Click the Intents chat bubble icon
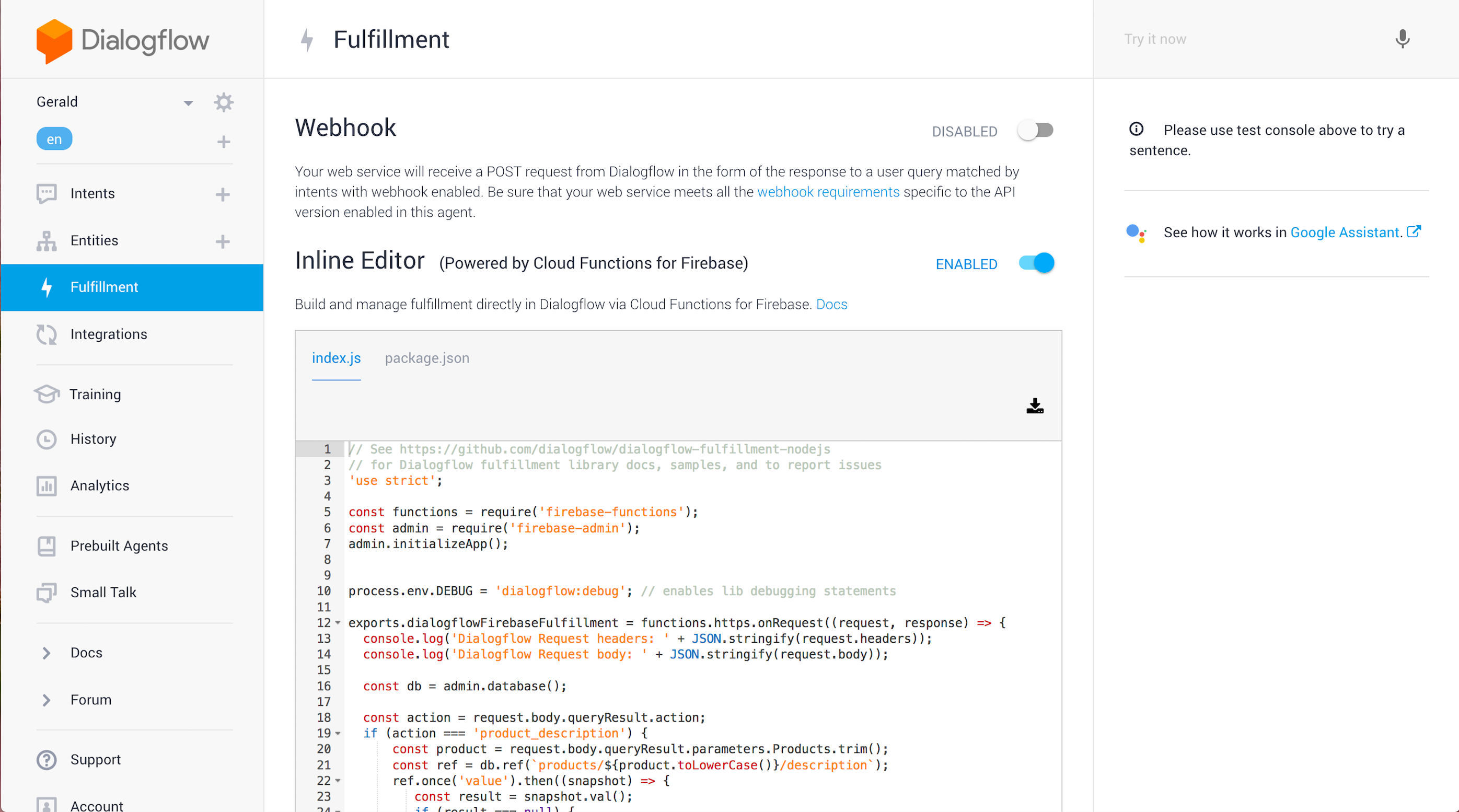Screen dimensions: 1459x812 pos(47,194)
